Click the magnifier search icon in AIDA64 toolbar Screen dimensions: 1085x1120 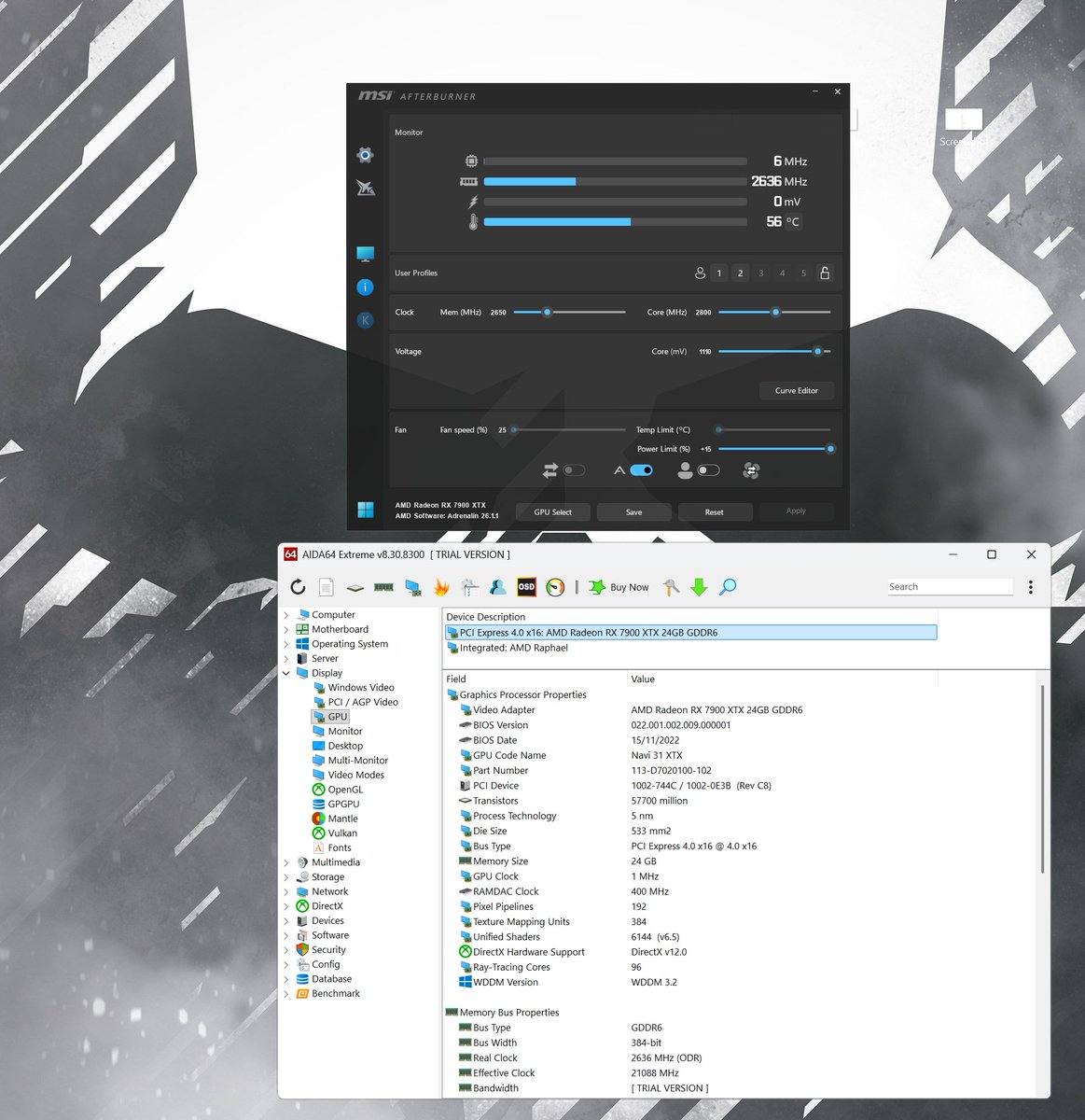click(728, 587)
